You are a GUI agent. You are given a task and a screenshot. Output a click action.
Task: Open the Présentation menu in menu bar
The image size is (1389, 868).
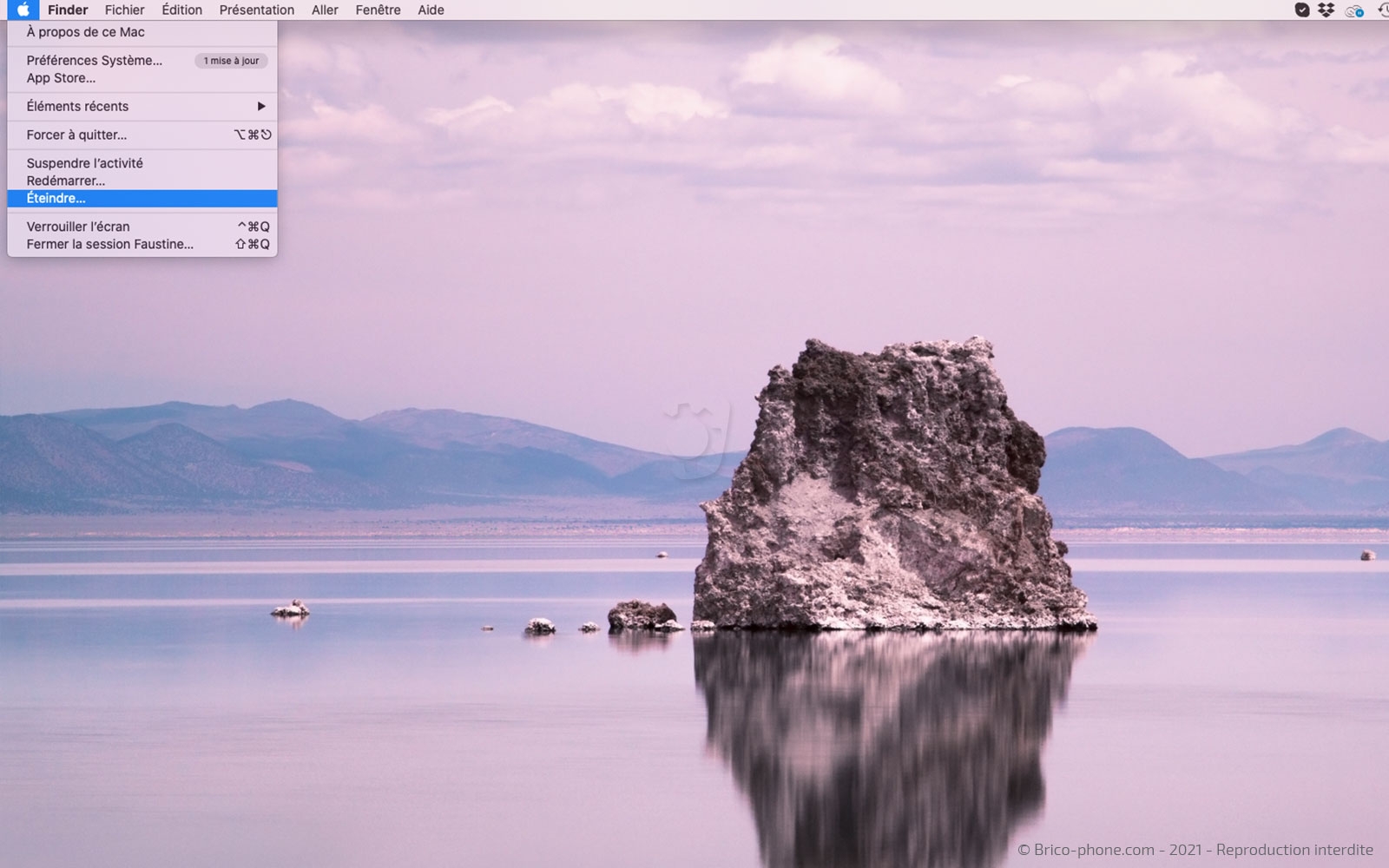tap(257, 10)
